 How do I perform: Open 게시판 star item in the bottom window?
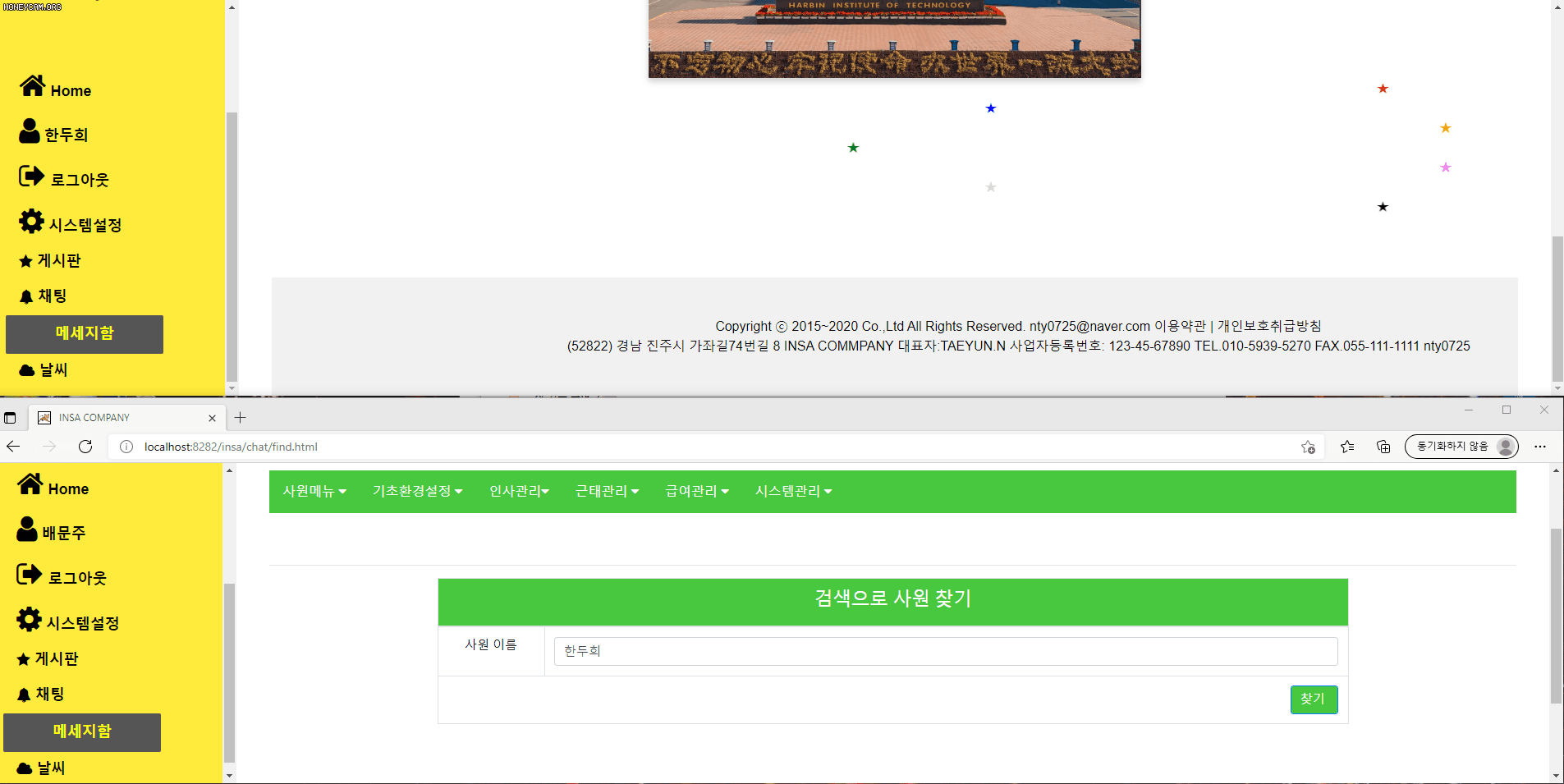[48, 658]
